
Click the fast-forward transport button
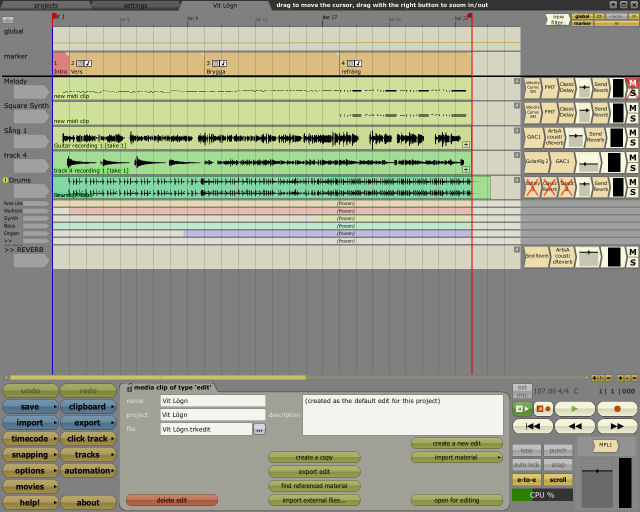[617, 426]
